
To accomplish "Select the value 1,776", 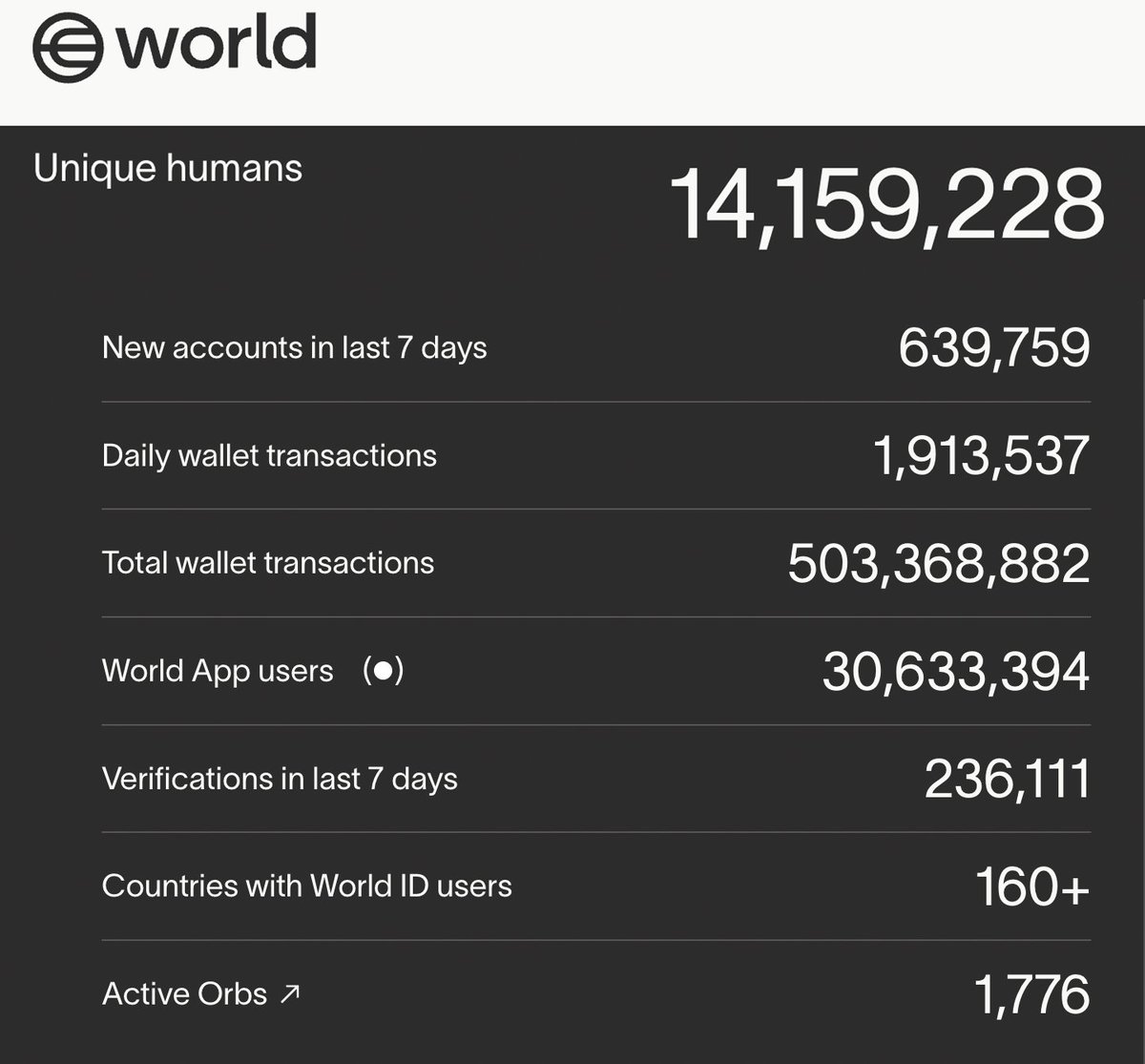I will [x=1032, y=994].
